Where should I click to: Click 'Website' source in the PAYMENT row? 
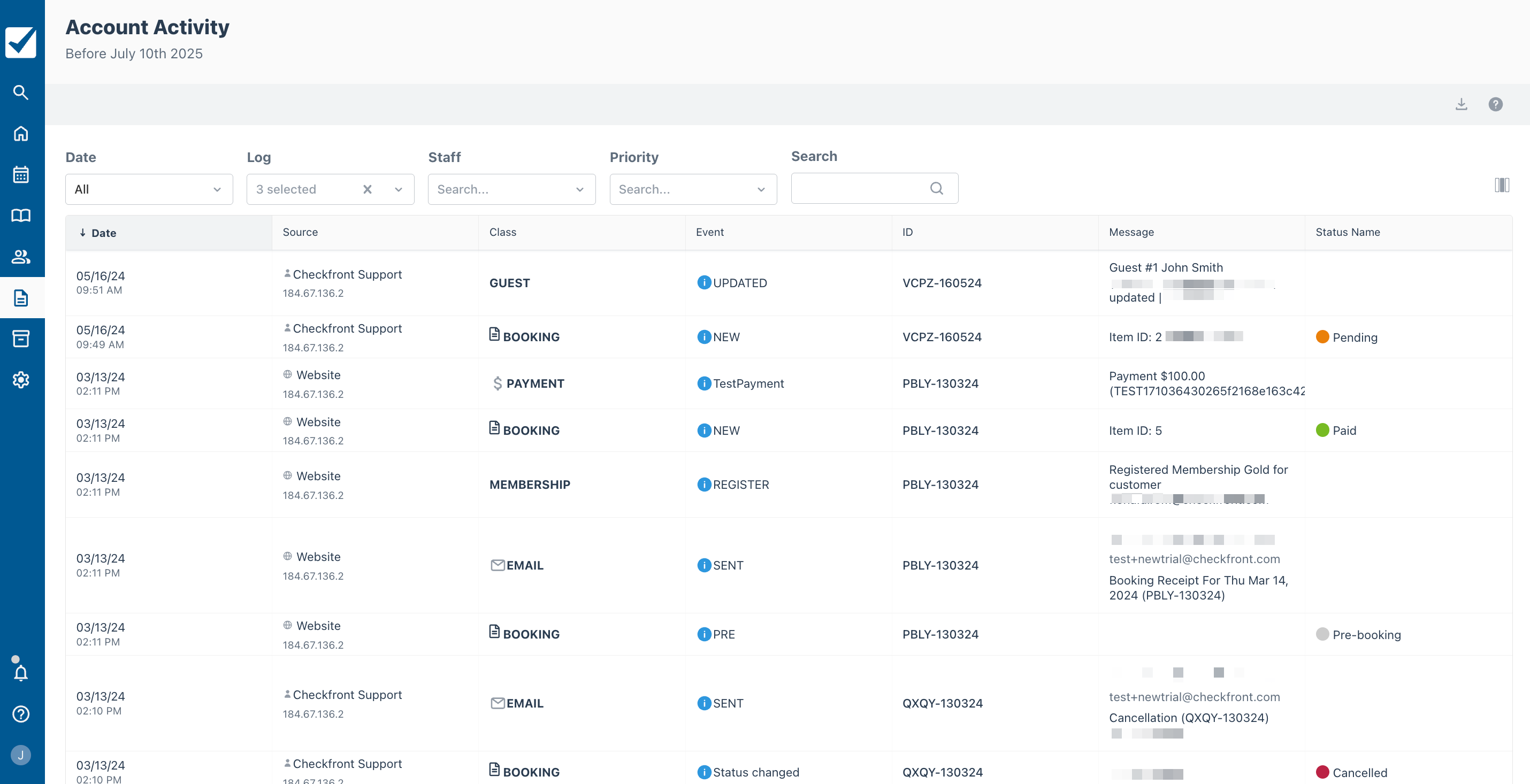click(318, 375)
